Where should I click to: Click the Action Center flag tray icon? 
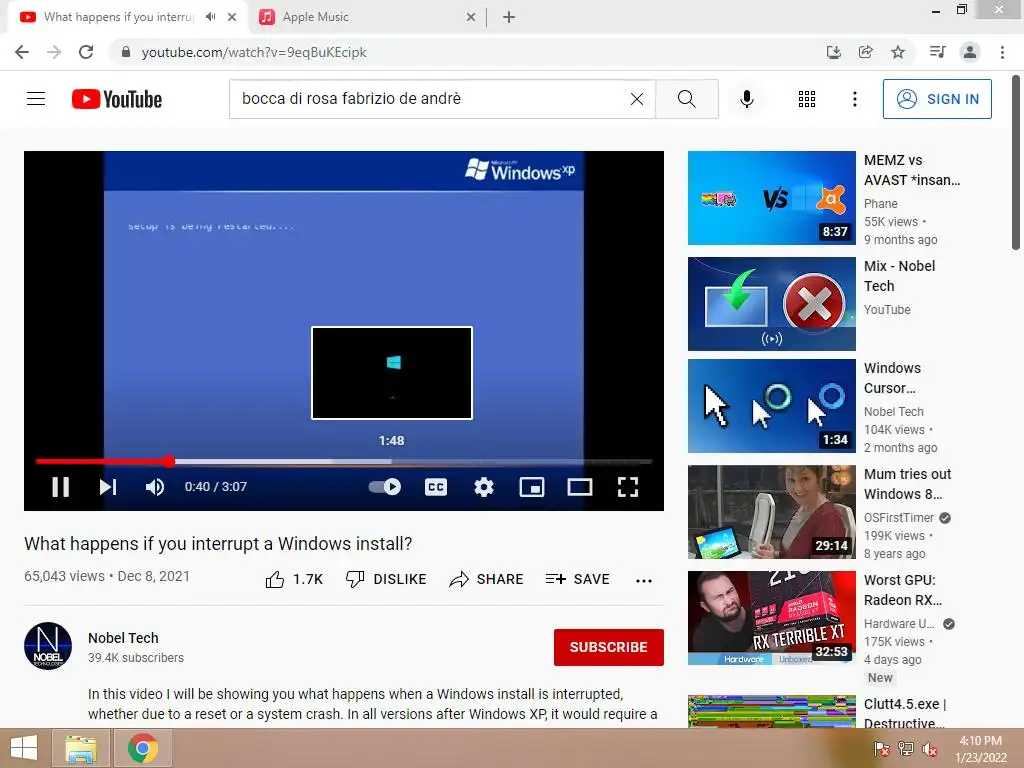tap(881, 748)
